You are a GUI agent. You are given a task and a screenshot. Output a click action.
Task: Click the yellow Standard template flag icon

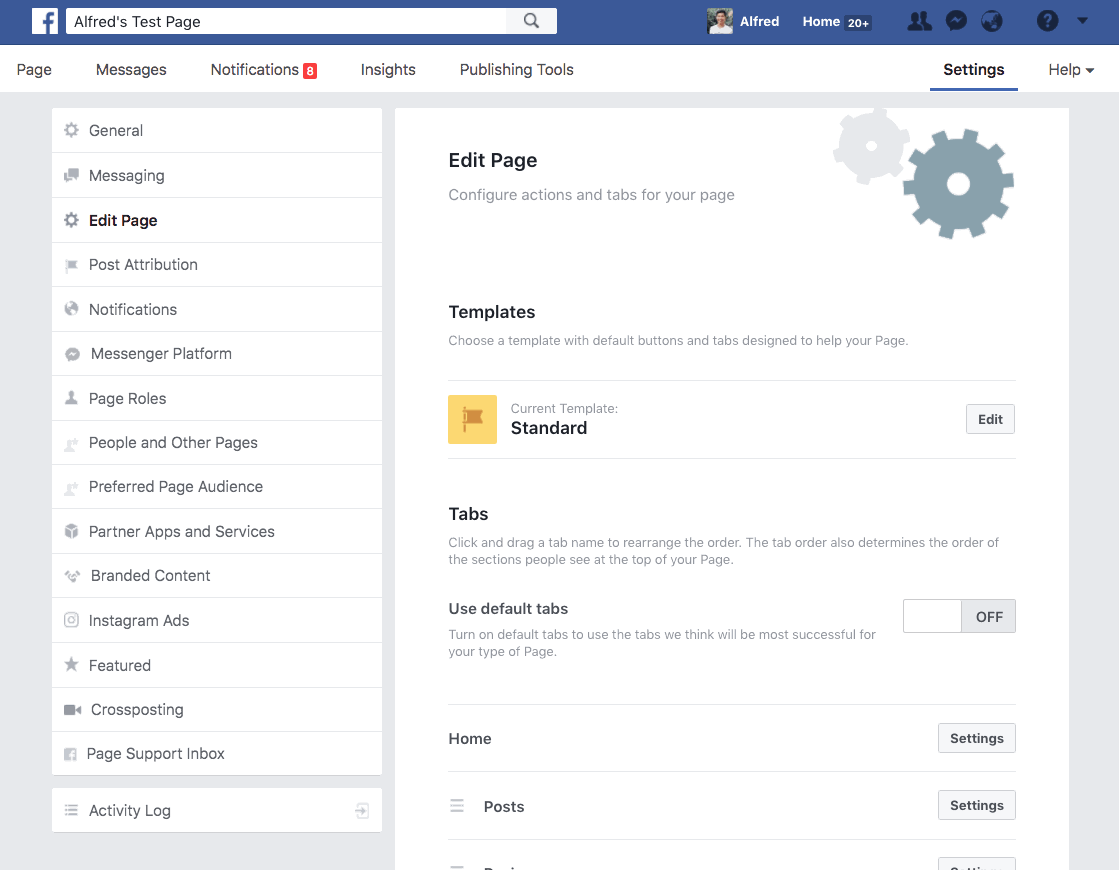click(472, 420)
